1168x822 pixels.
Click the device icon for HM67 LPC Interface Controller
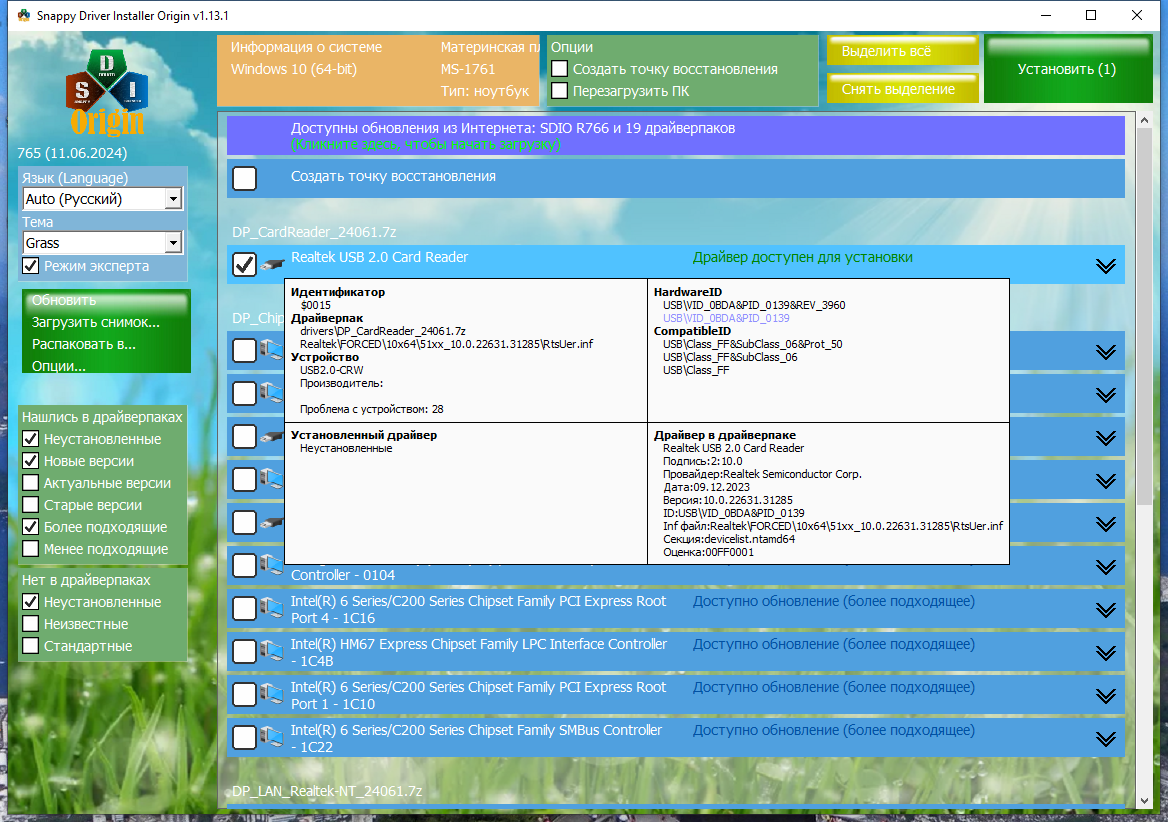click(272, 652)
